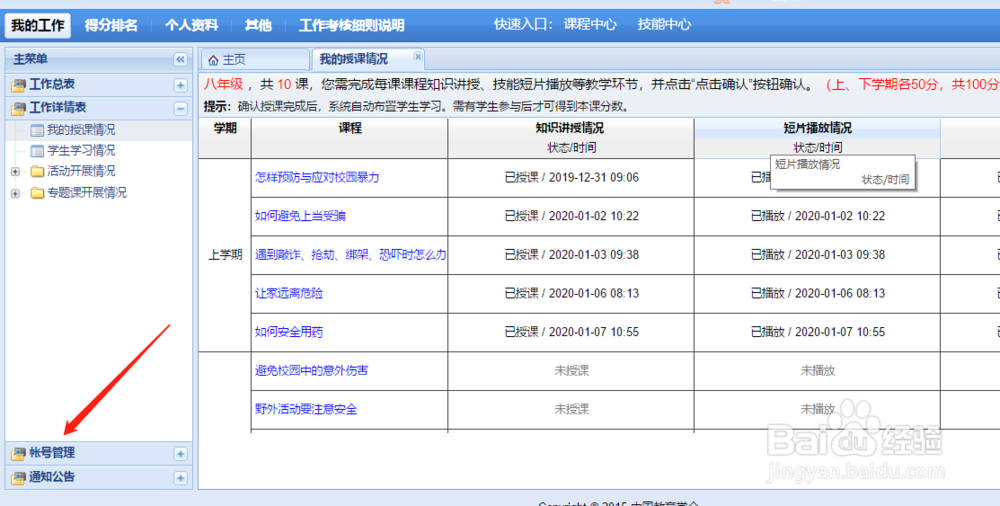Open 我的授课情况 in sidebar tree

pos(81,130)
